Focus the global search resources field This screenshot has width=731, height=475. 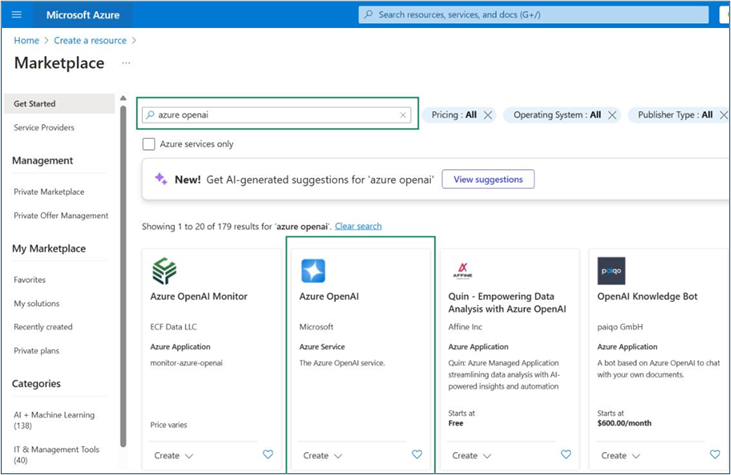[534, 14]
